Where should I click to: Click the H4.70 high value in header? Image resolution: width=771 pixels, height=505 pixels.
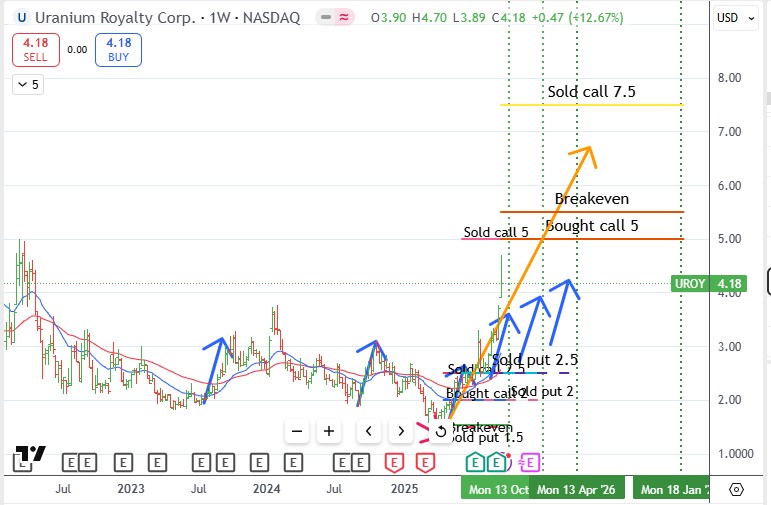429,18
